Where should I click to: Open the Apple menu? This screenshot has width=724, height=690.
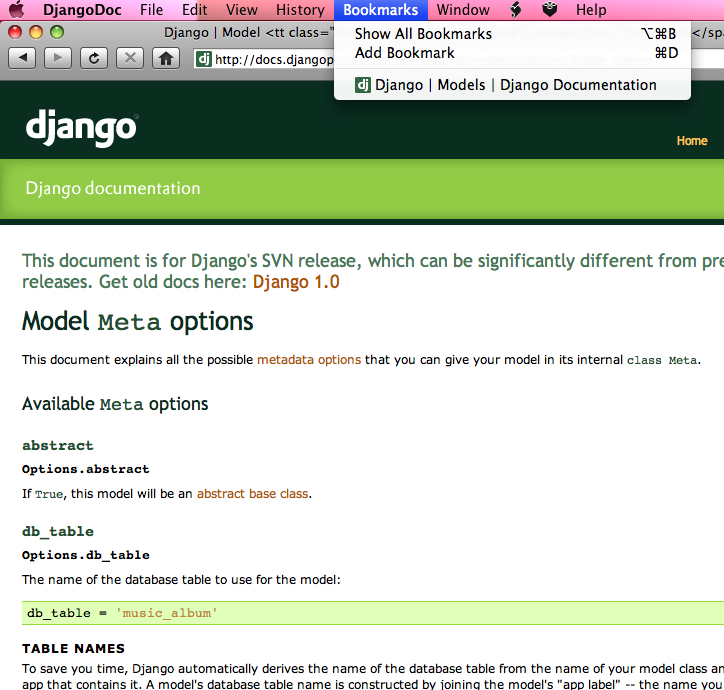(x=17, y=10)
